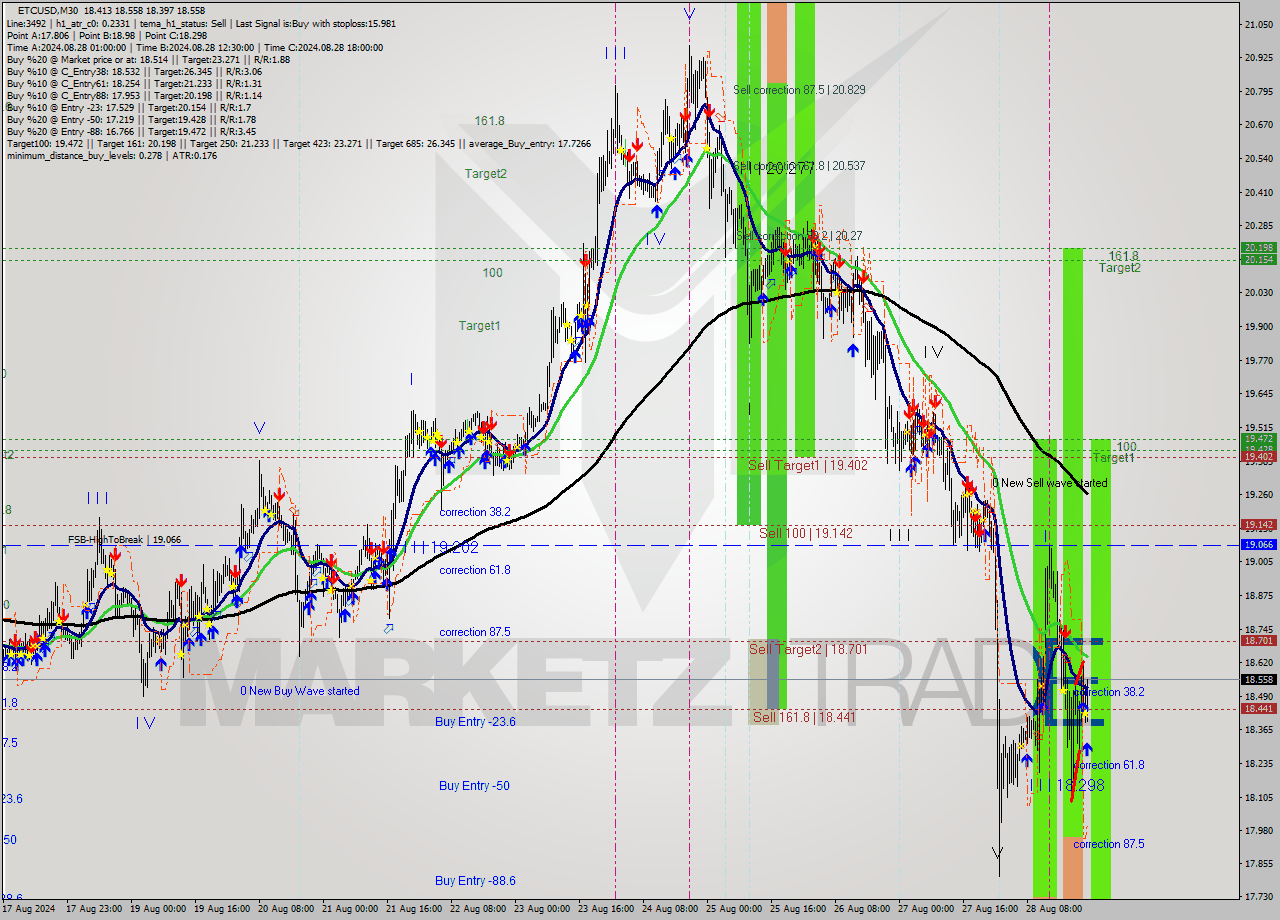Click the 'Buy %10 @ C_Entry88' line
The image size is (1280, 920).
coord(134,95)
